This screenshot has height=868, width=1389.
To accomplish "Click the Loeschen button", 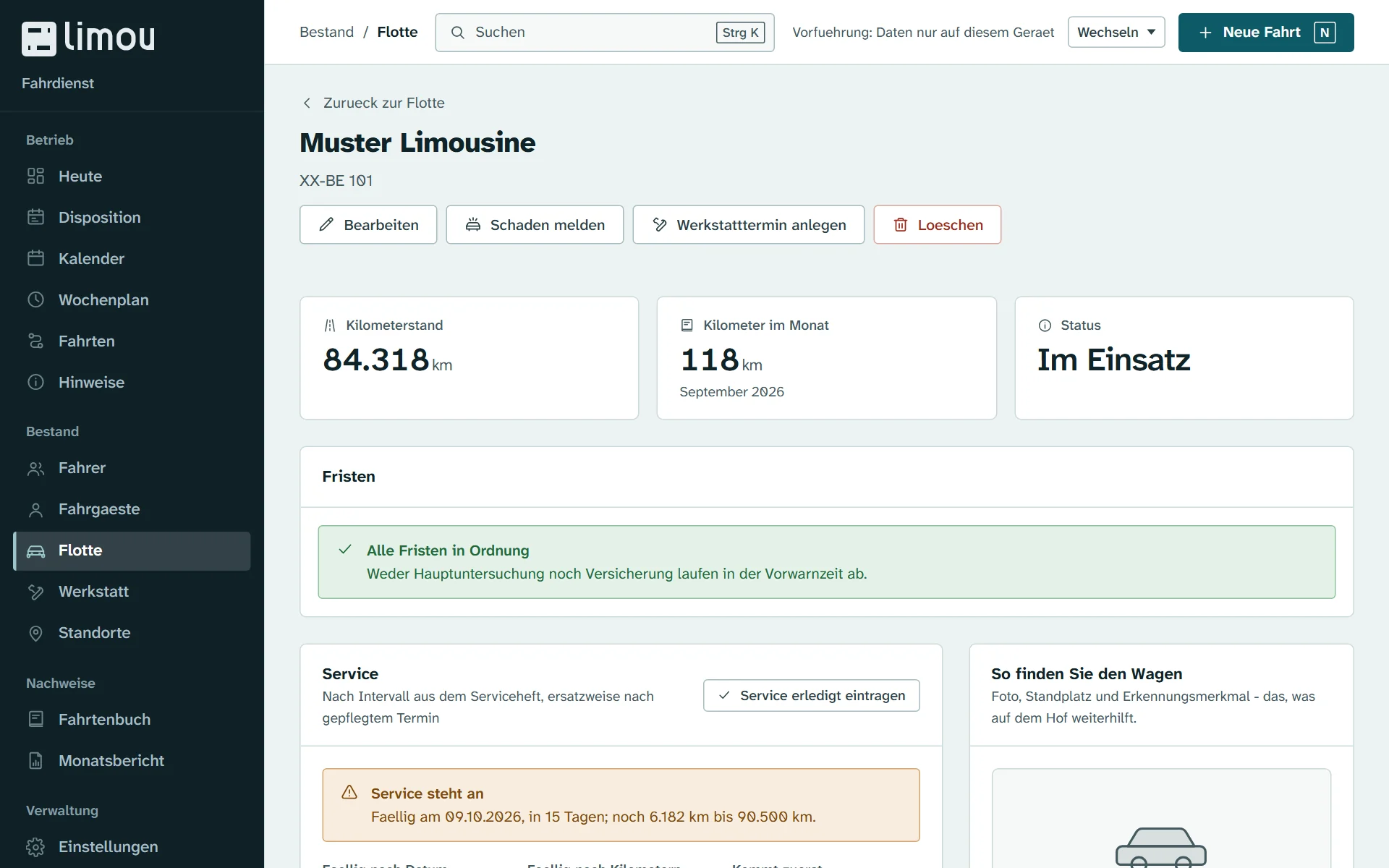I will pos(937,225).
